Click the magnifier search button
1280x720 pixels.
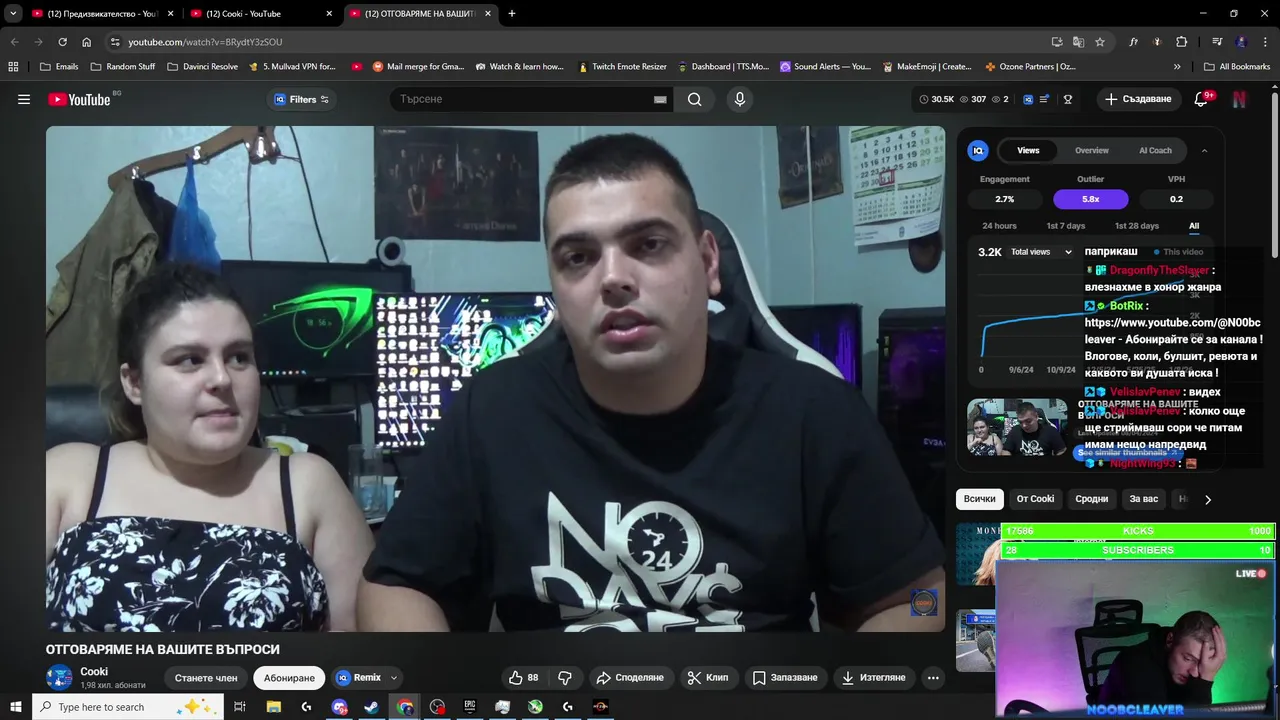[694, 99]
